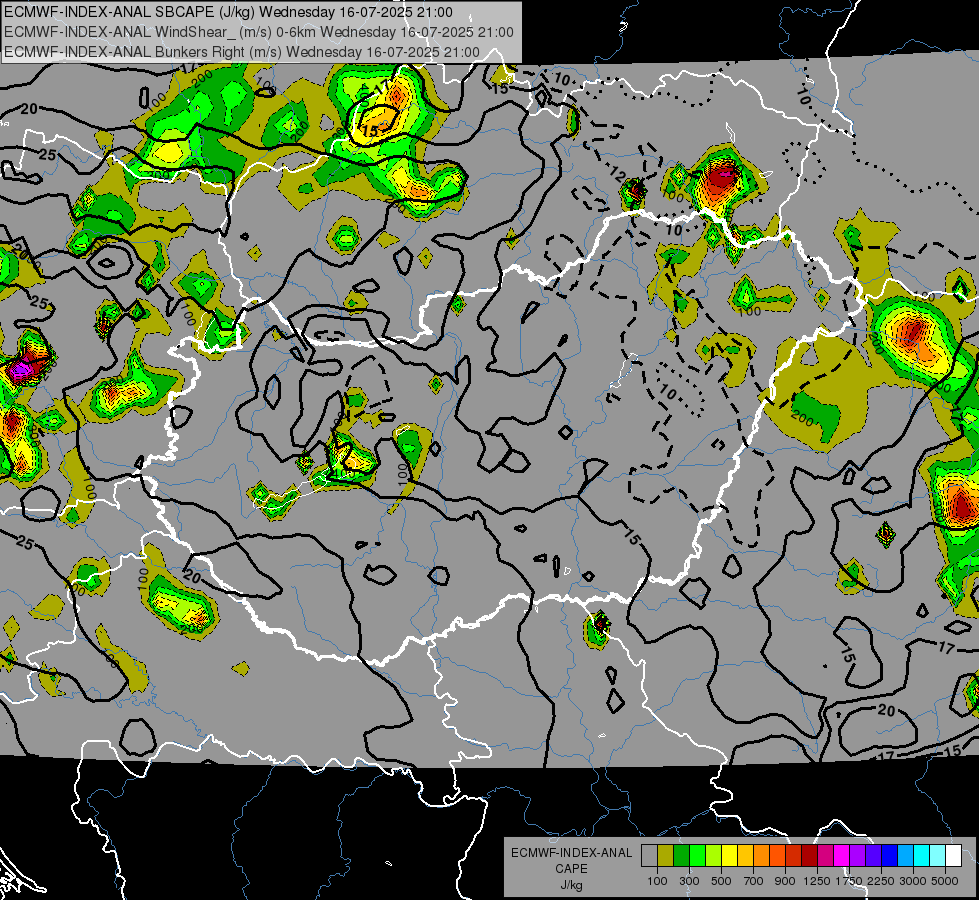Click the J/kg unit label
Viewport: 979px width, 900px height.
[571, 885]
